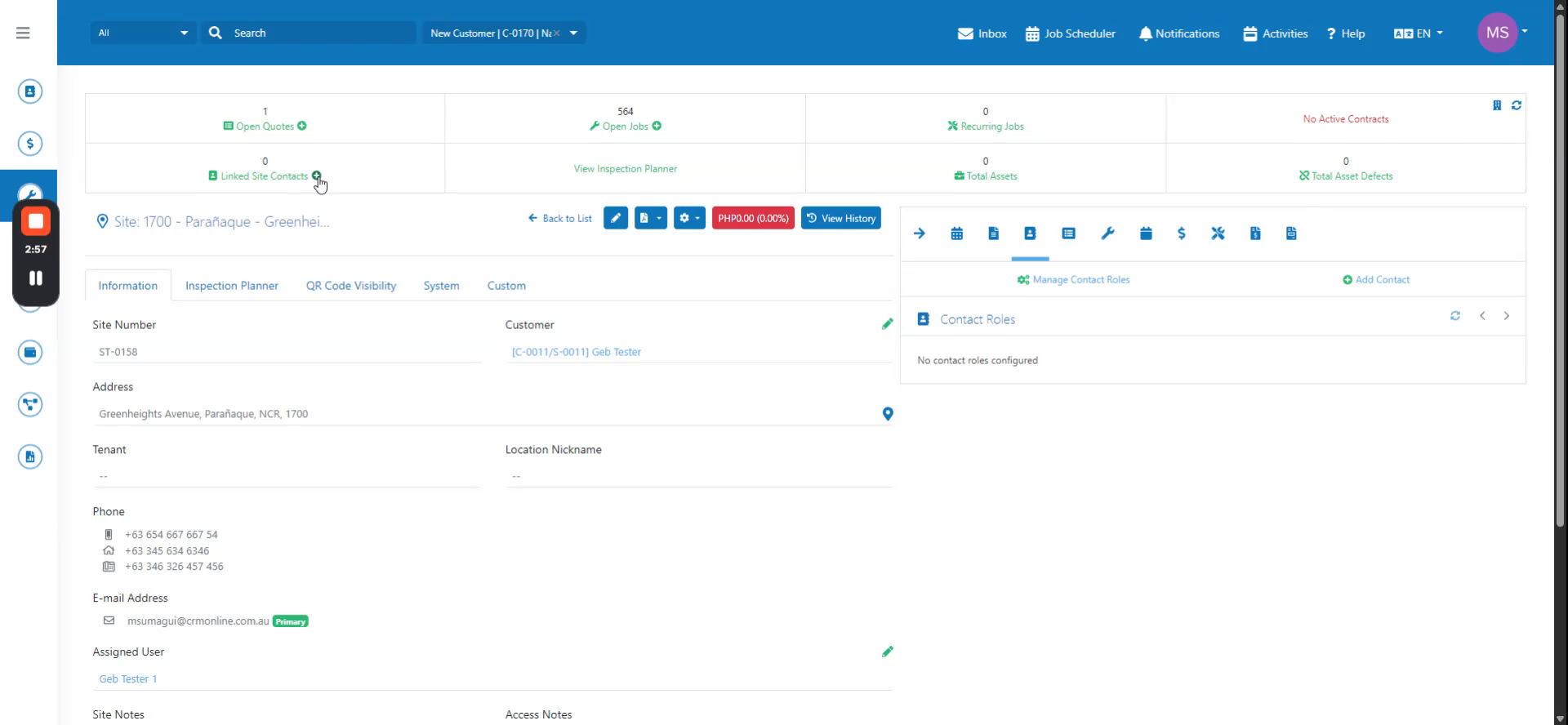
Task: Open Notifications
Action: (1179, 33)
